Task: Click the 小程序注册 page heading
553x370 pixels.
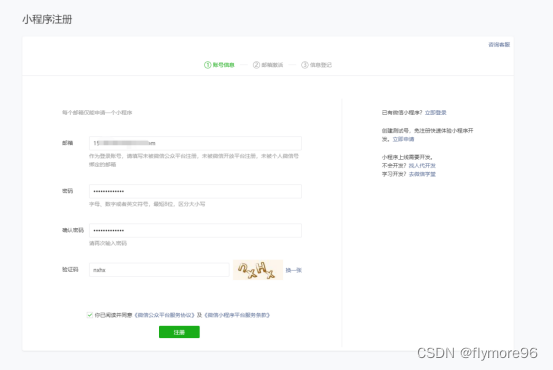Action: click(x=47, y=19)
